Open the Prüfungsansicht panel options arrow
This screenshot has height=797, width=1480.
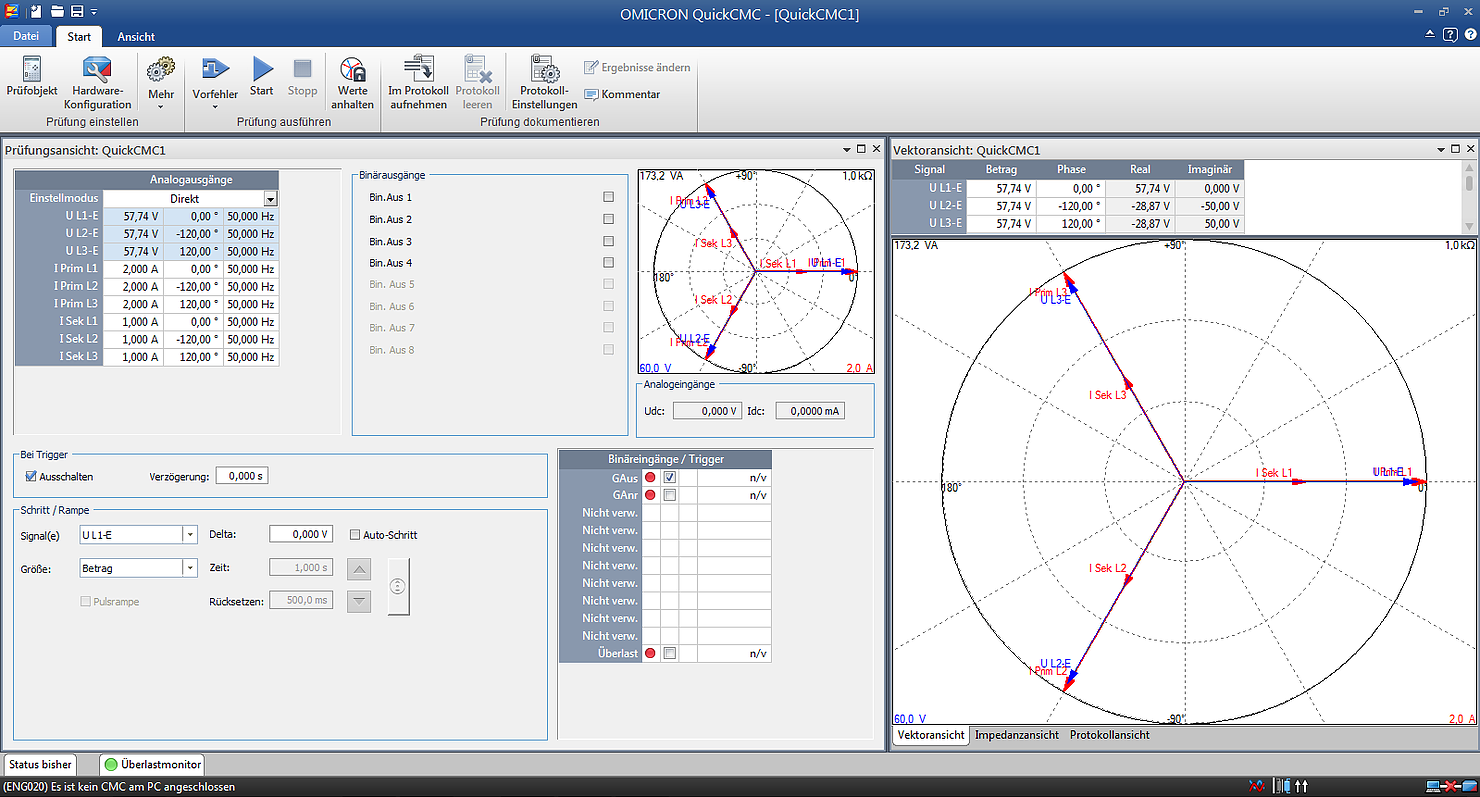click(847, 148)
